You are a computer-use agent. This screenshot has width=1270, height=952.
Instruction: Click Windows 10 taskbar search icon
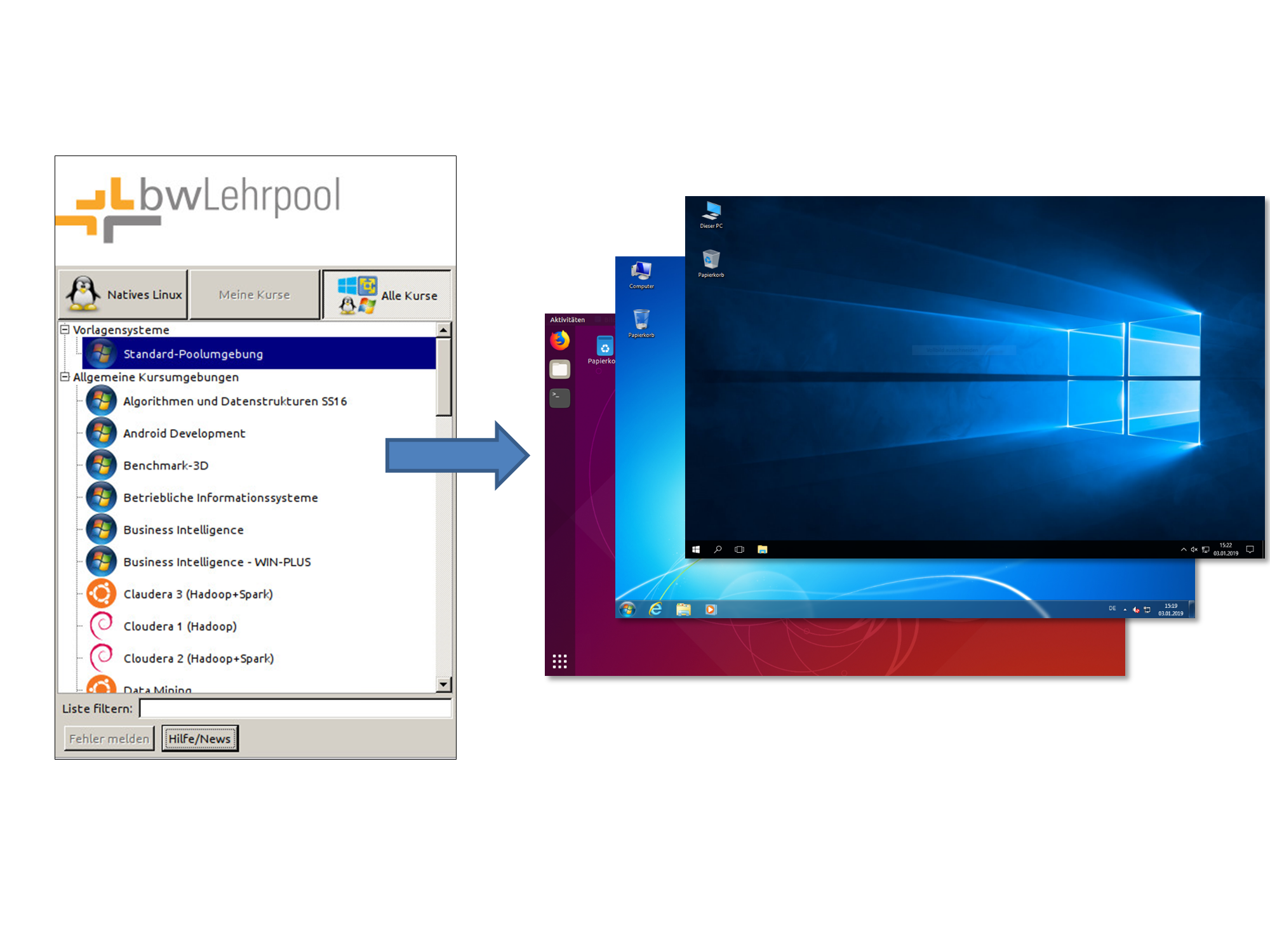[x=718, y=550]
